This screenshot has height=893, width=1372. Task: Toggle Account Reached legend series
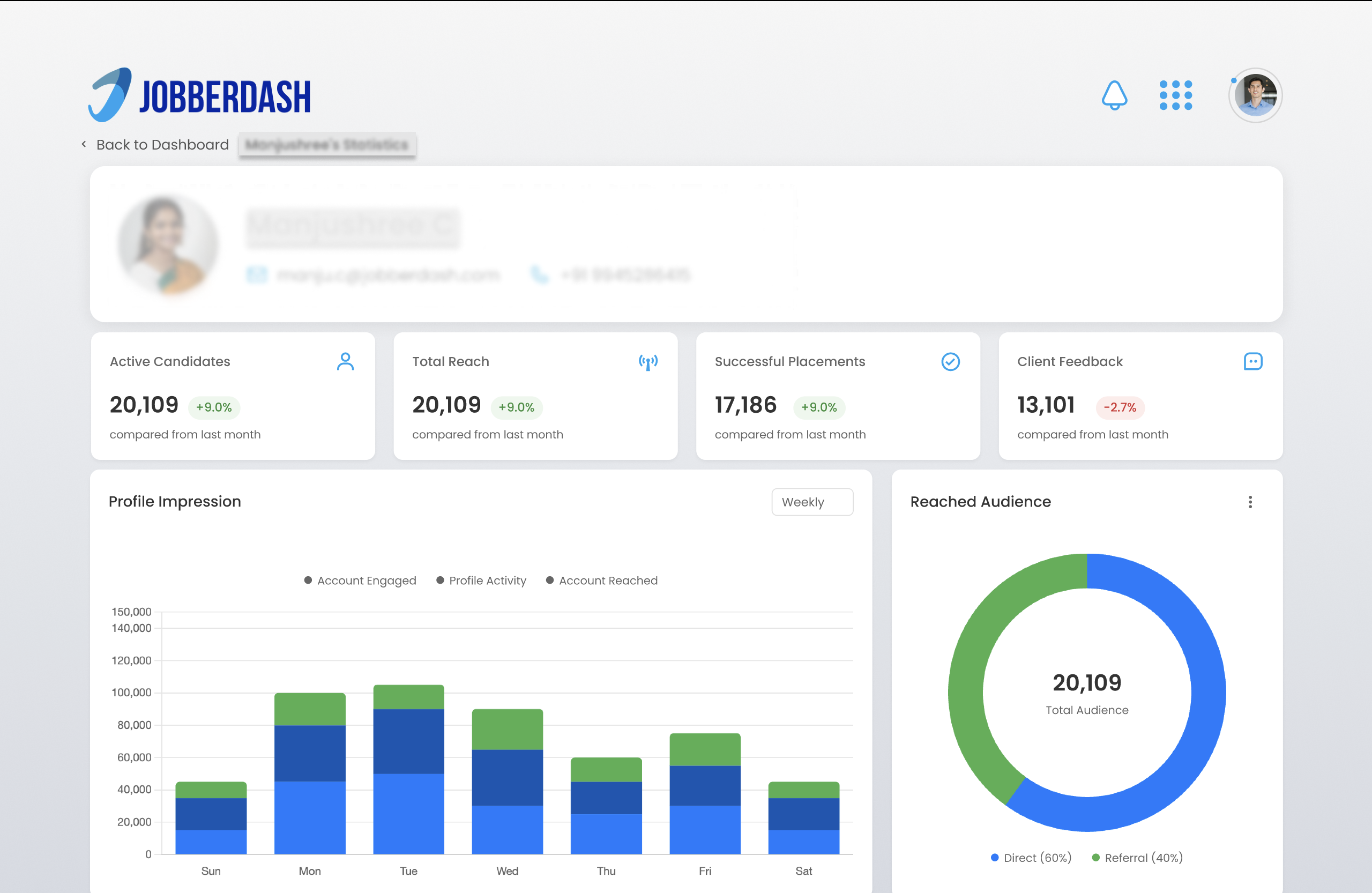click(602, 581)
